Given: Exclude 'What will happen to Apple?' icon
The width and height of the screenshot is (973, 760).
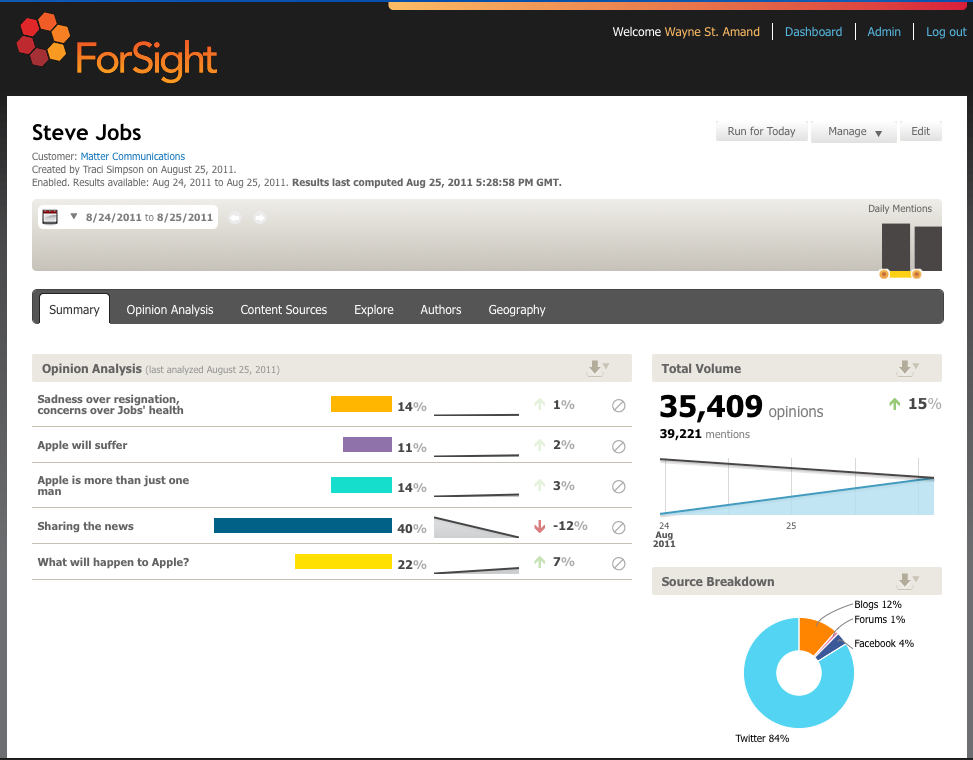Looking at the screenshot, I should click(618, 563).
